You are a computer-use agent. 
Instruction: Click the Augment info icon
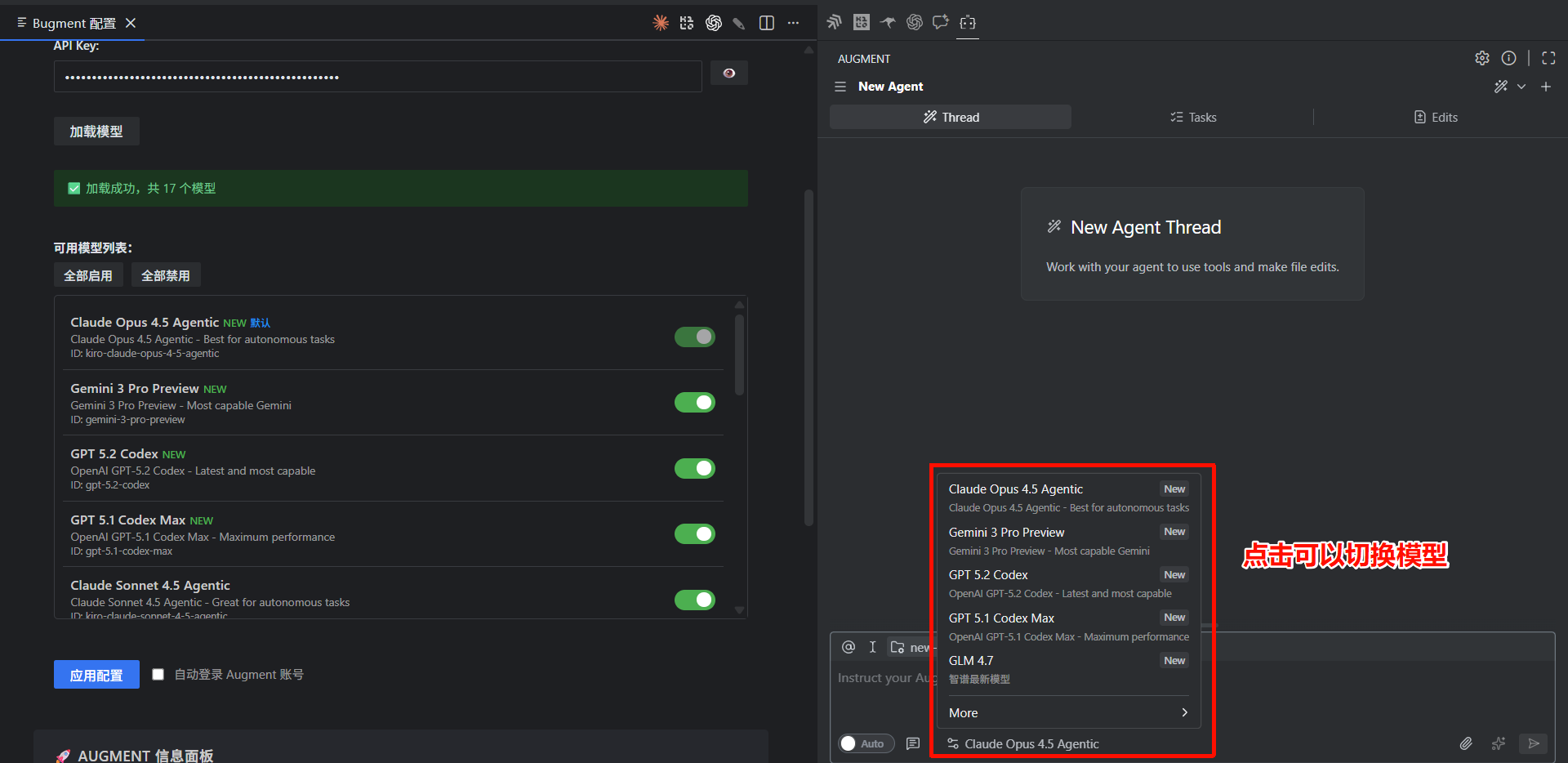click(x=1509, y=58)
